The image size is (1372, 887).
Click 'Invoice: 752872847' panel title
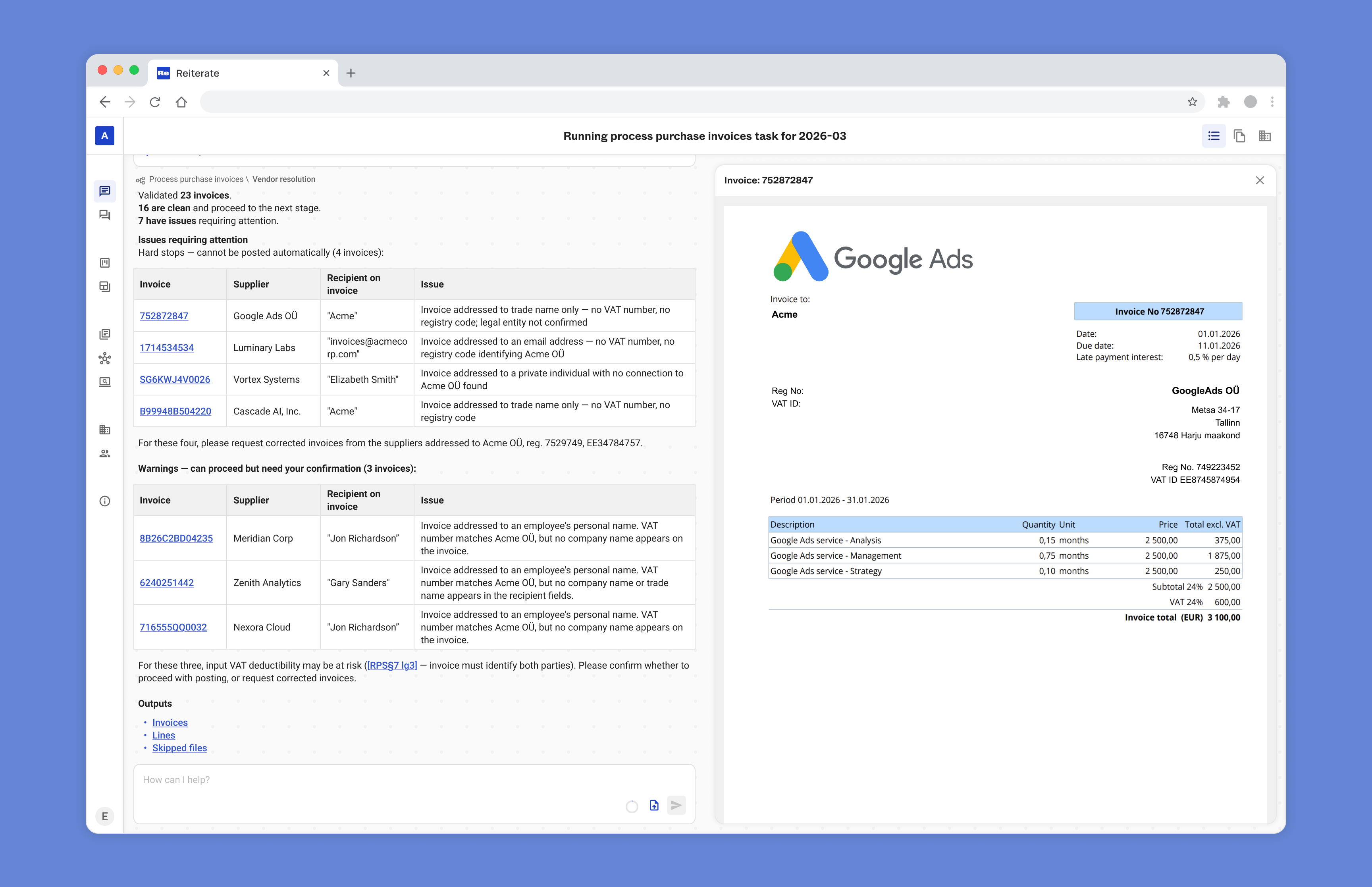(x=768, y=180)
